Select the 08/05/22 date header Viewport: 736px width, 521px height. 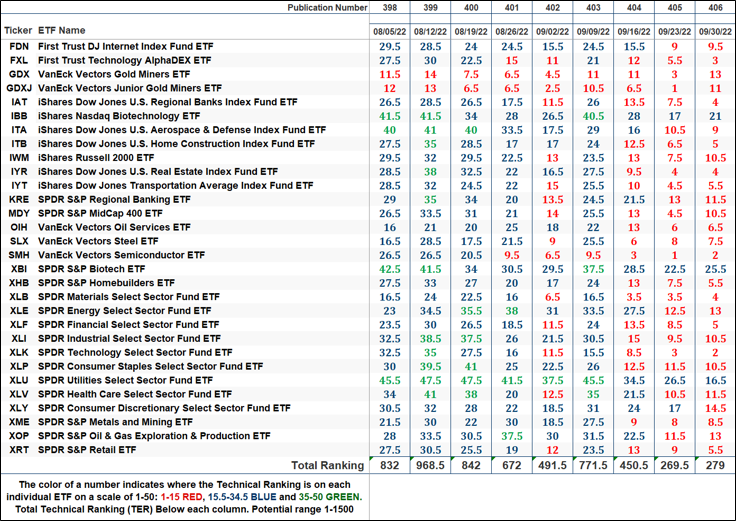[390, 31]
